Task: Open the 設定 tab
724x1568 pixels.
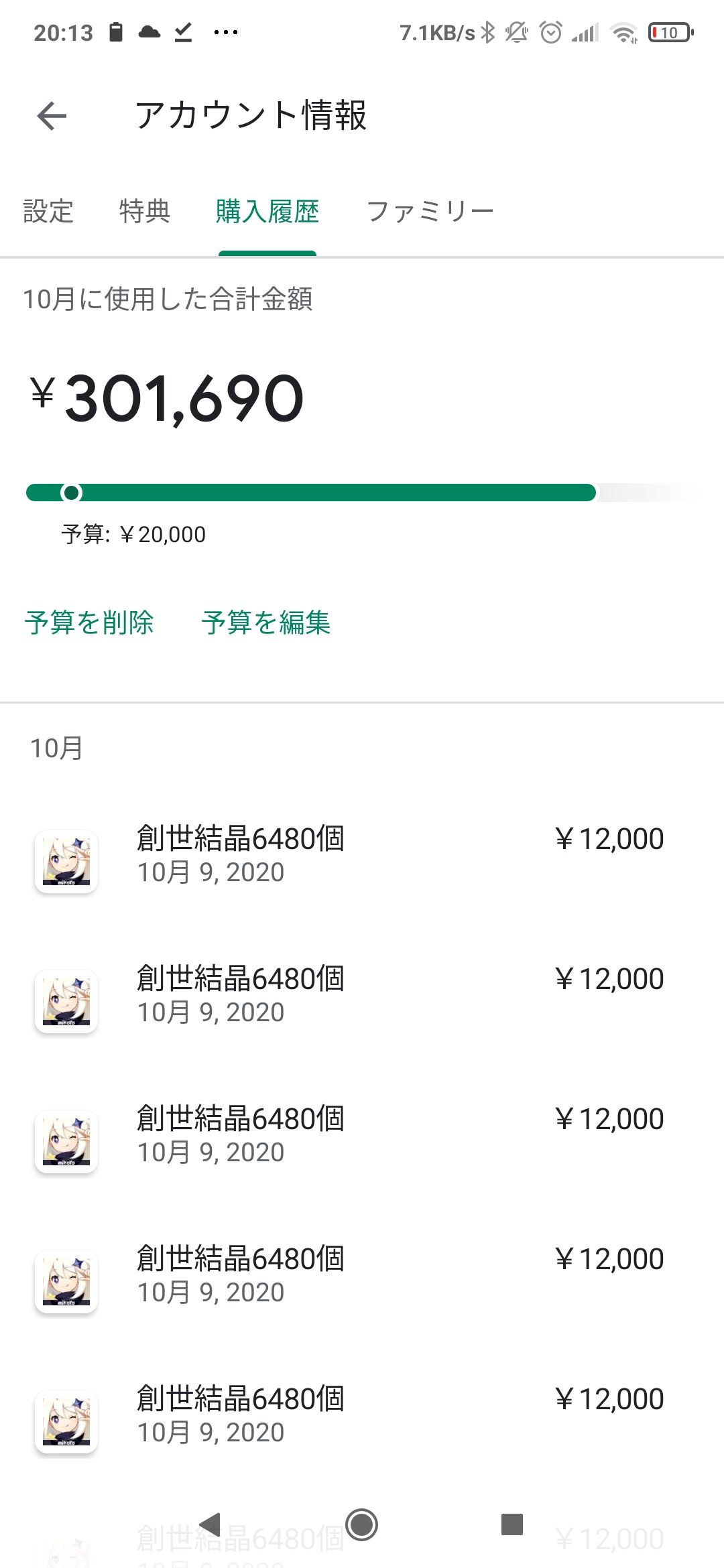Action: pos(48,212)
